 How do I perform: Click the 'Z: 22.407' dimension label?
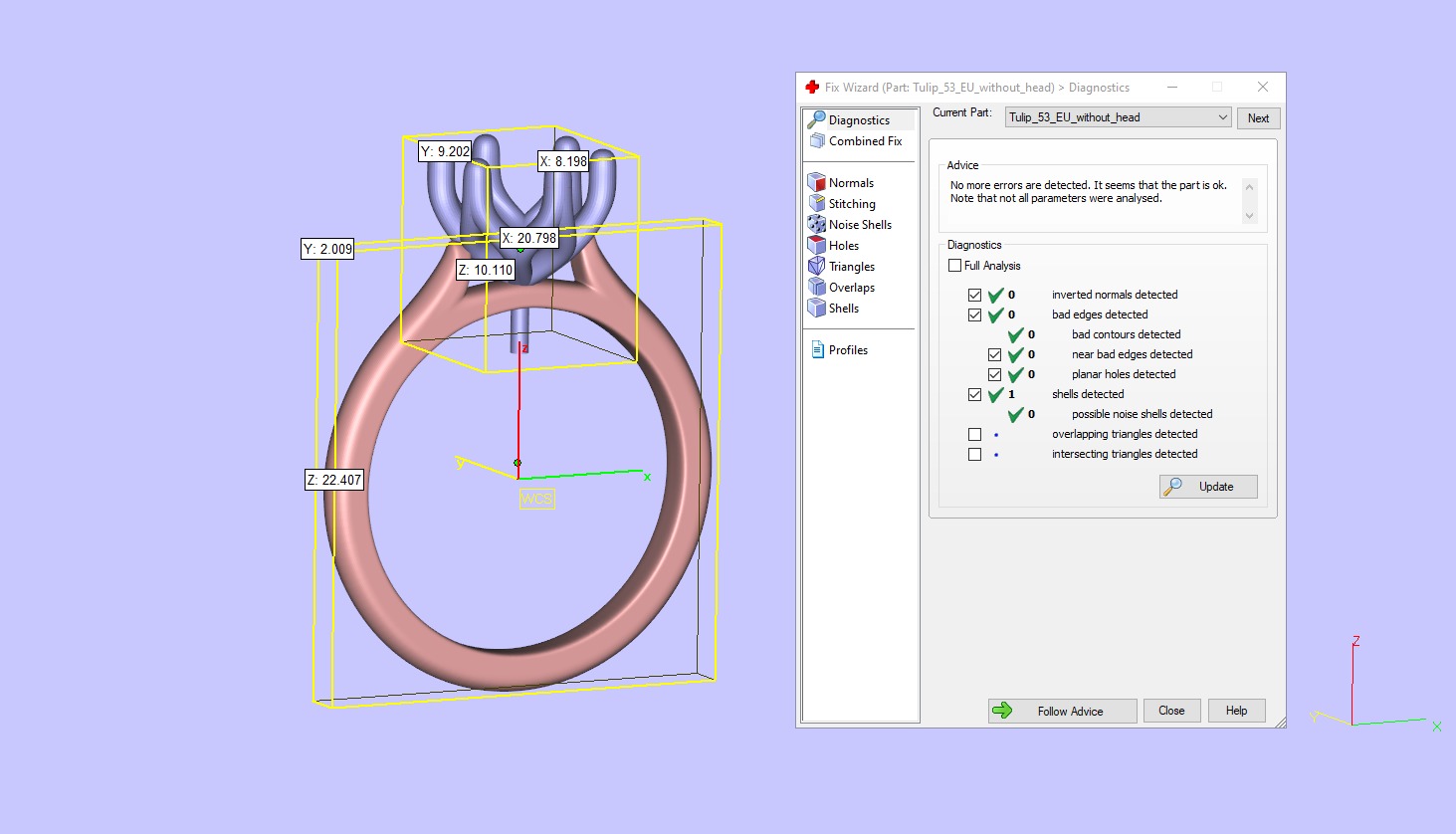pos(334,480)
